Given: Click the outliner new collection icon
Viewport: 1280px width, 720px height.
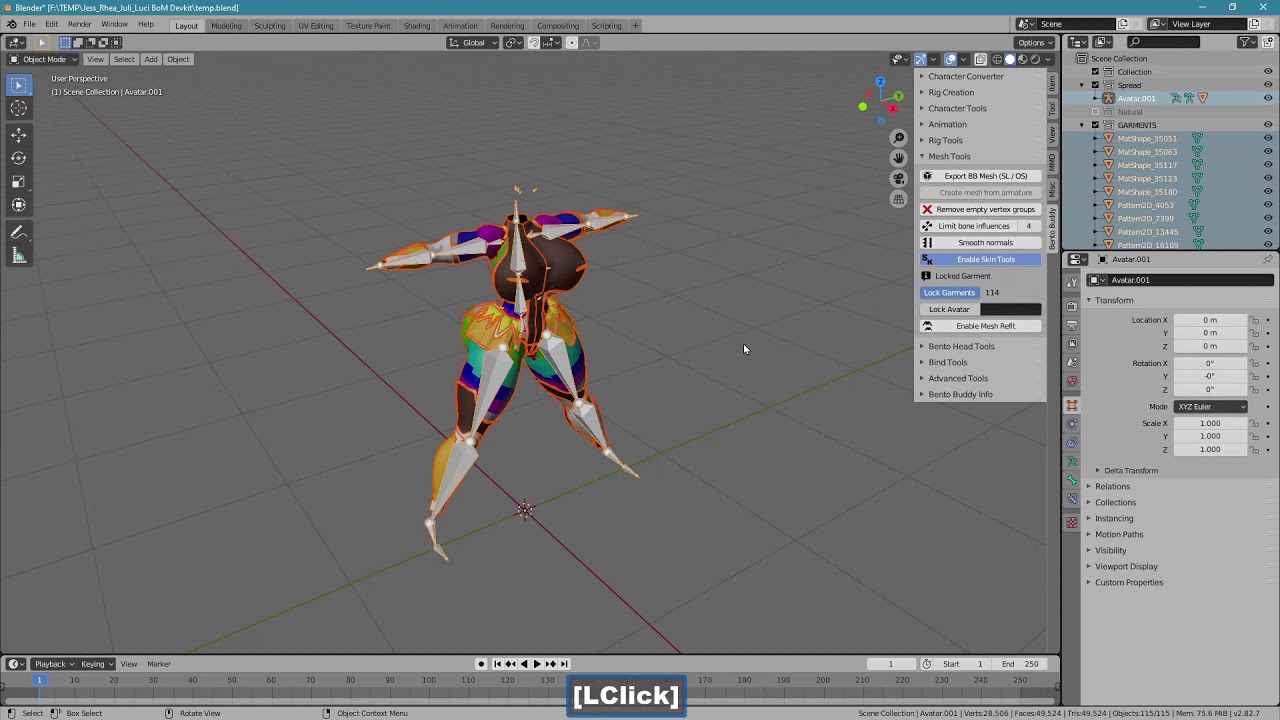Looking at the screenshot, I should pyautogui.click(x=1267, y=42).
